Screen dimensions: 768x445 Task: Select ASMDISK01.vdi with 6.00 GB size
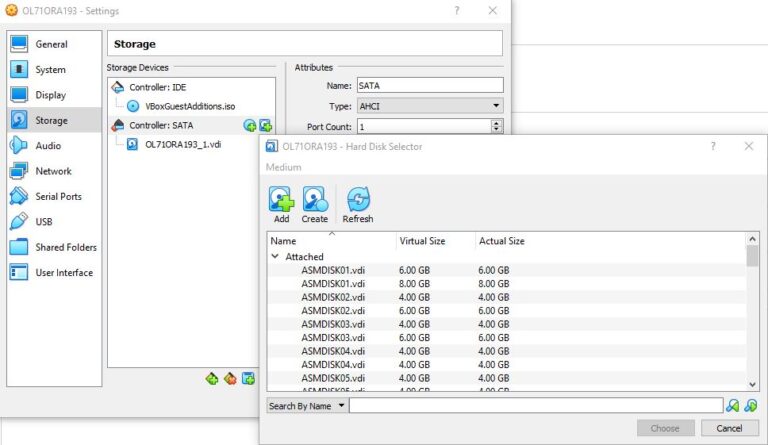[507, 270]
